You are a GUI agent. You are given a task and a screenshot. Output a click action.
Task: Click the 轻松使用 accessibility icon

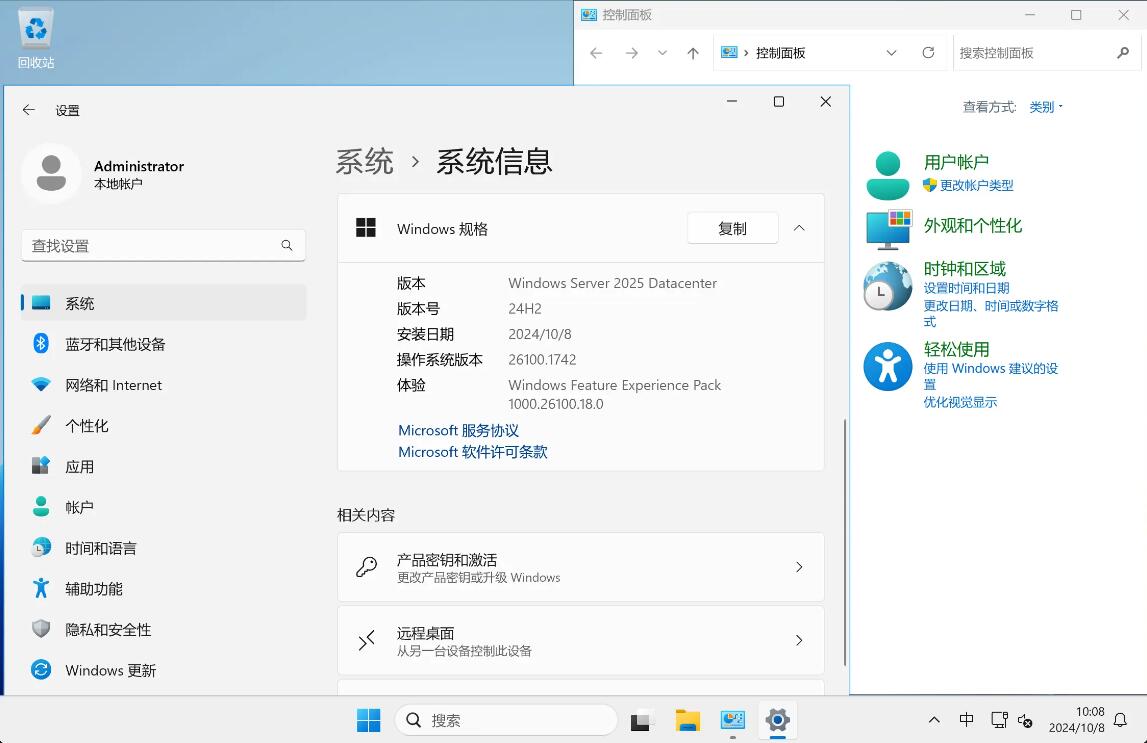[888, 366]
